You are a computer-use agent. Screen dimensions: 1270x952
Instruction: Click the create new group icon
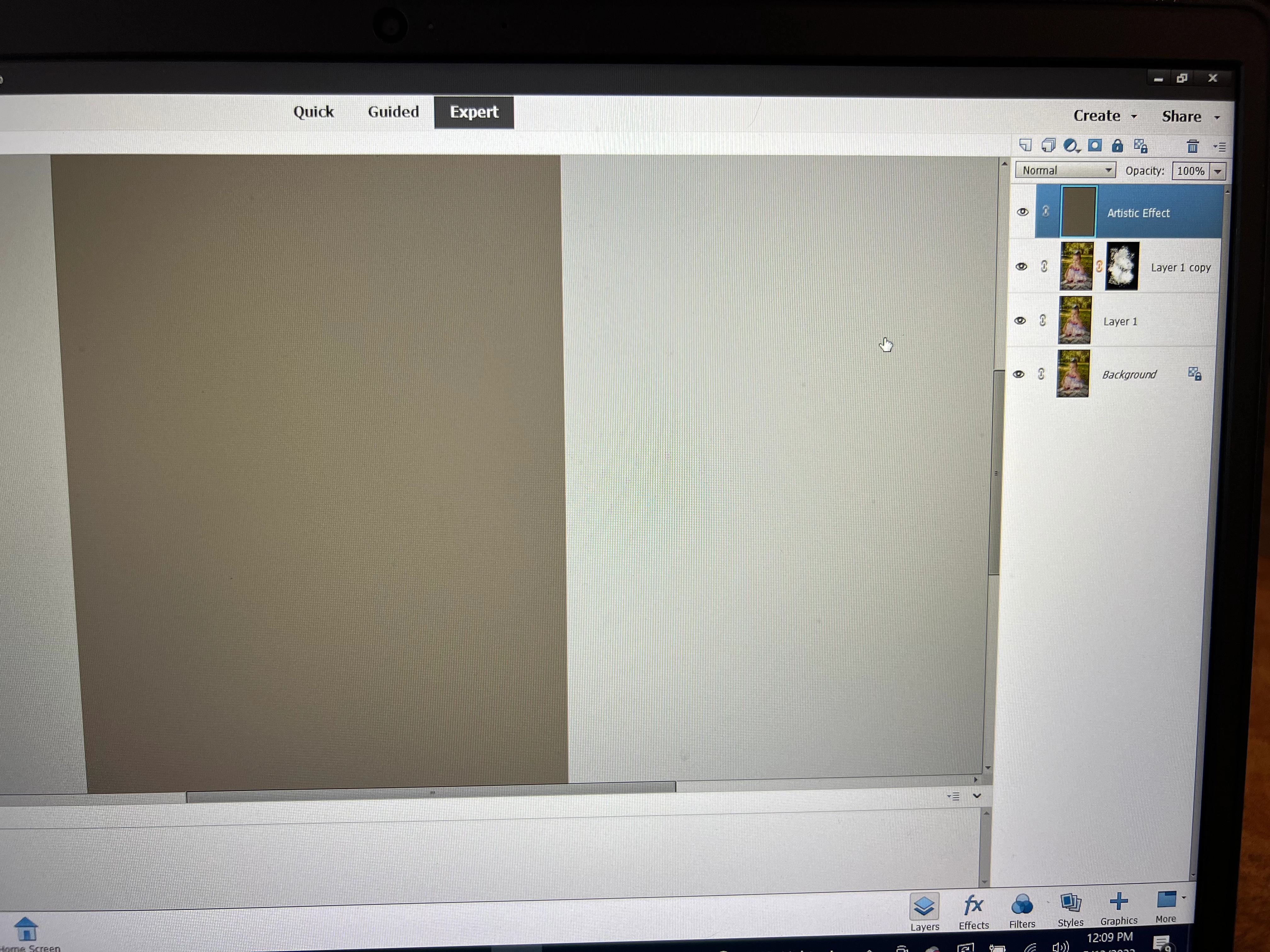1048,145
